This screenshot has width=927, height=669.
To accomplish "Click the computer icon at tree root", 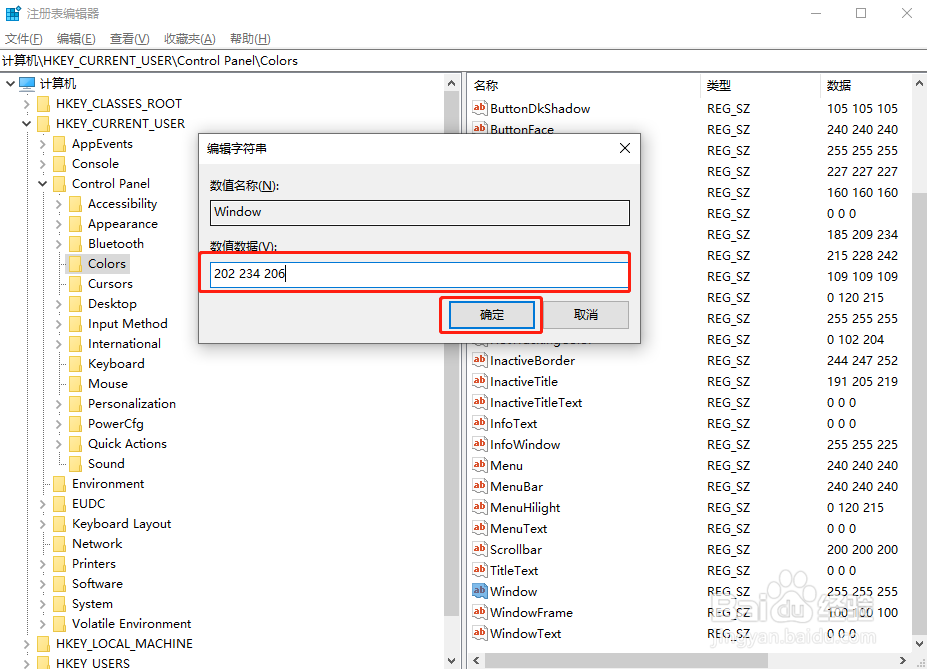I will click(27, 83).
